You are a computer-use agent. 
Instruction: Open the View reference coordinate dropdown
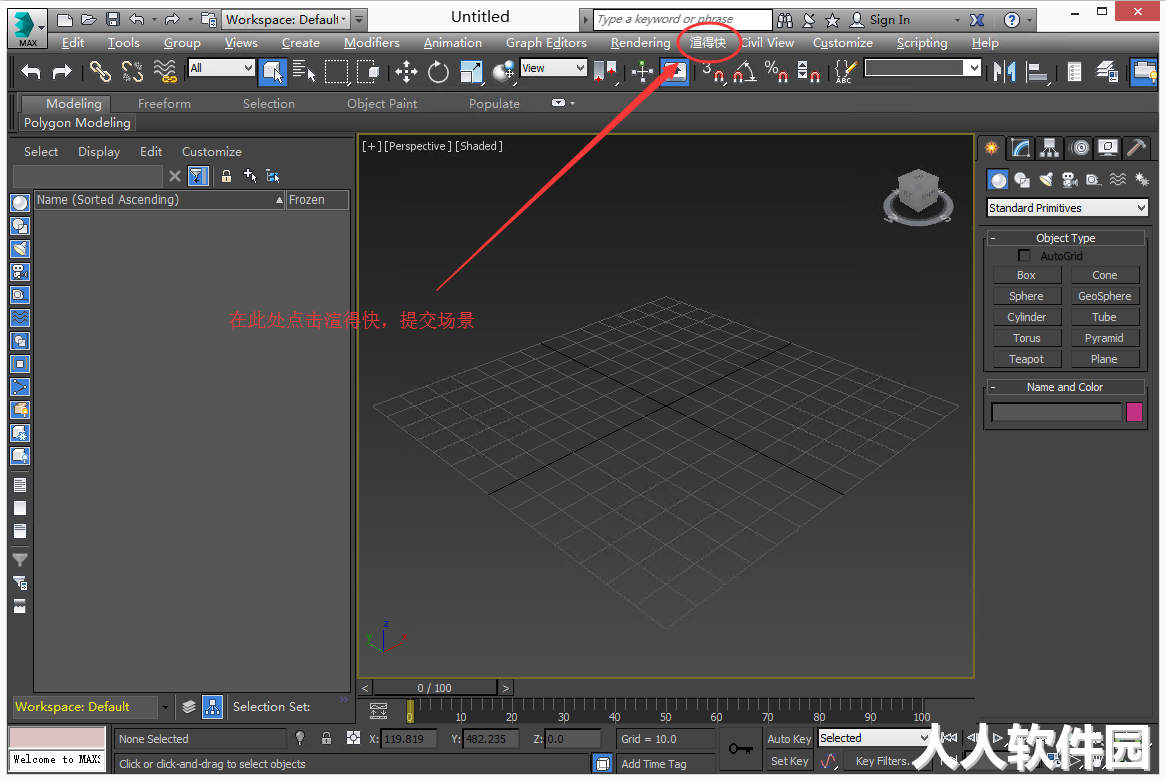[553, 68]
